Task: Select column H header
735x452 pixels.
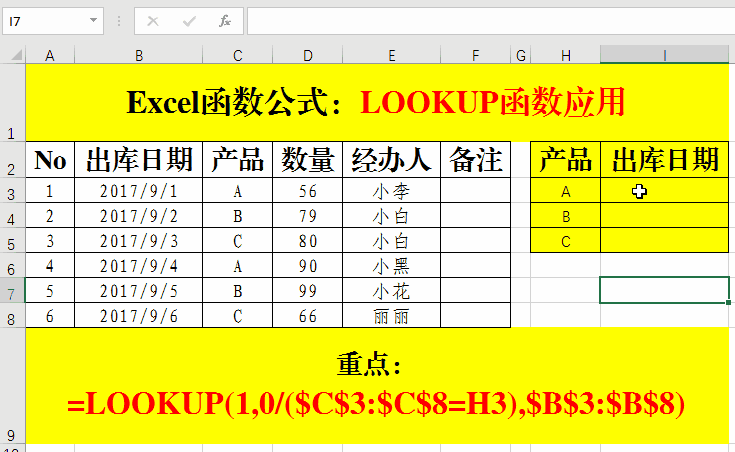Action: [x=565, y=55]
